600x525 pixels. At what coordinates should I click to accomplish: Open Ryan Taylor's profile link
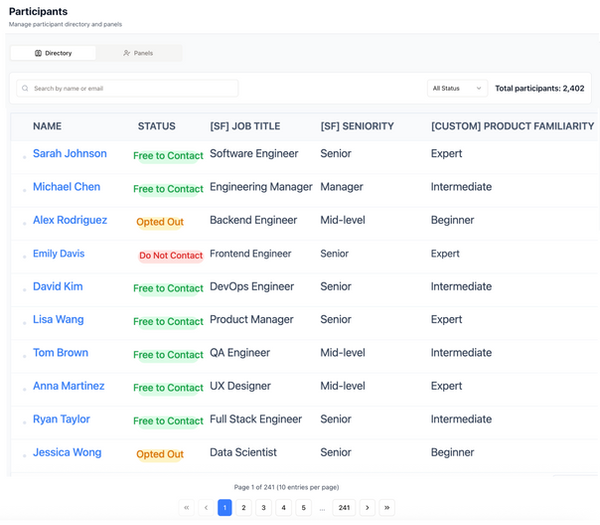[61, 419]
